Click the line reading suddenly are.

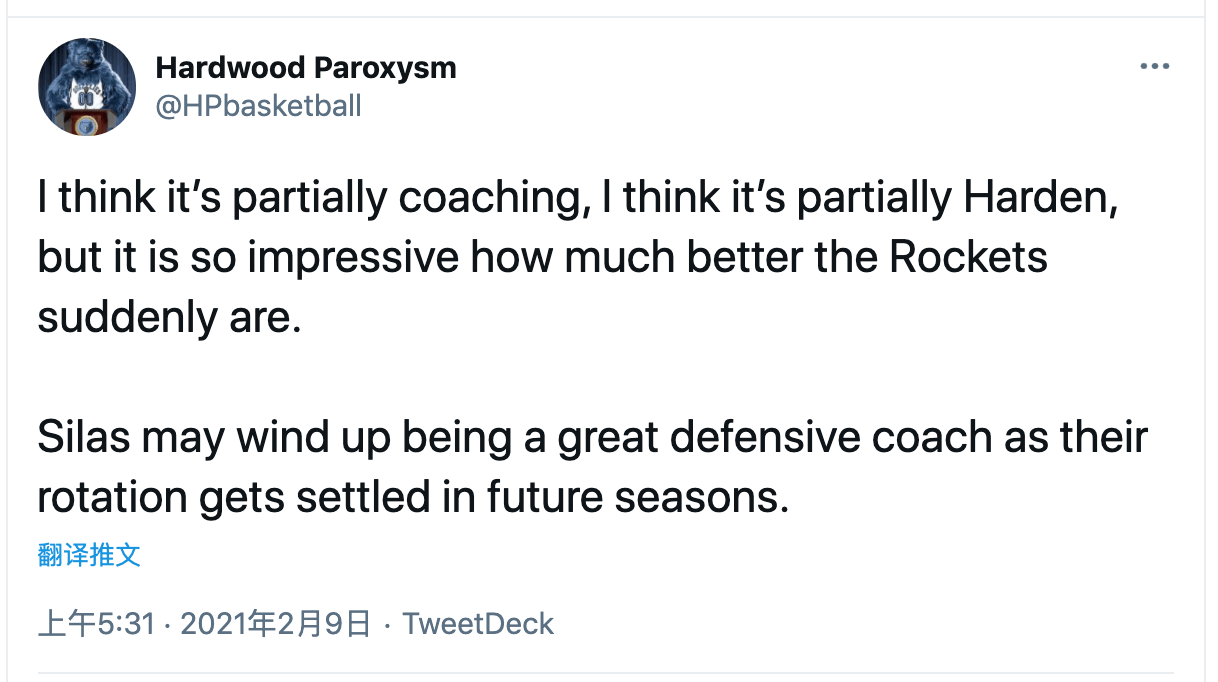pyautogui.click(x=169, y=318)
